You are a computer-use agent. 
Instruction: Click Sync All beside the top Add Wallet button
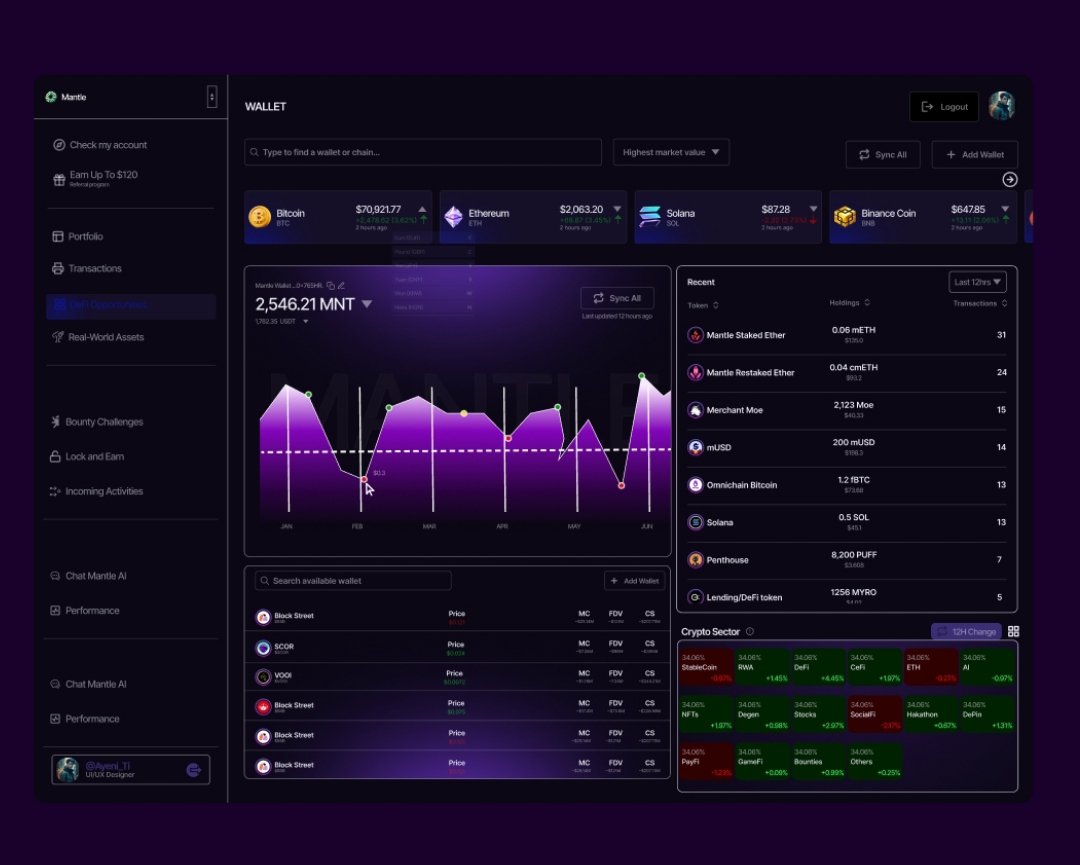tap(883, 155)
